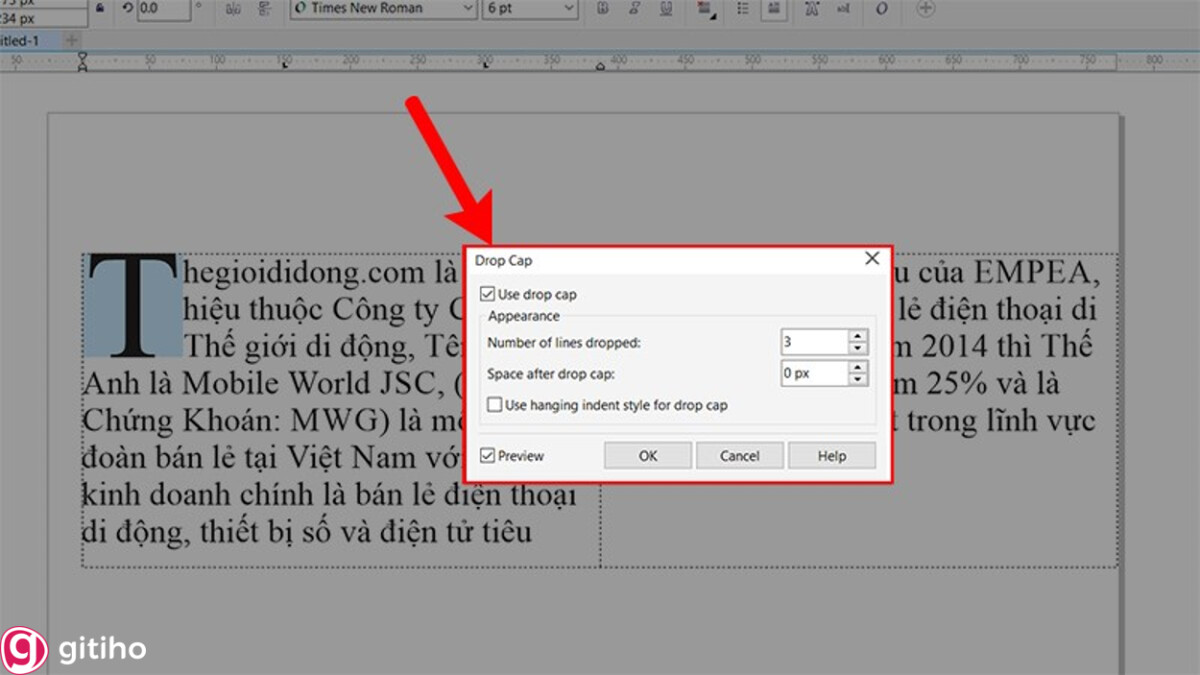Apply italic formatting to text

(x=633, y=9)
